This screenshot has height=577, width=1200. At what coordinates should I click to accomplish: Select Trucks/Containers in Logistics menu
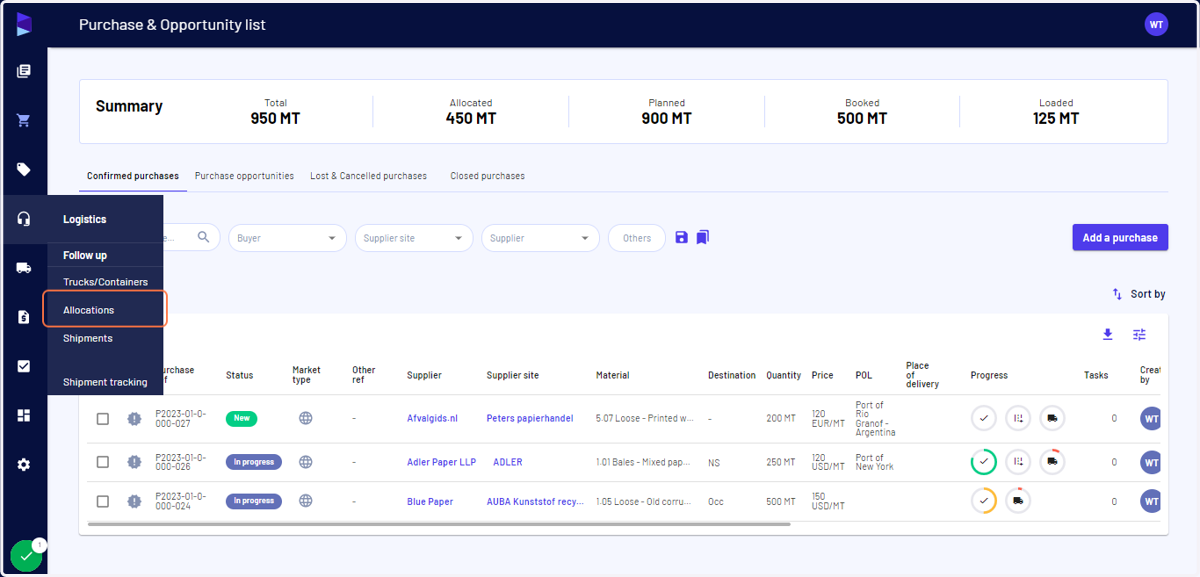(105, 282)
